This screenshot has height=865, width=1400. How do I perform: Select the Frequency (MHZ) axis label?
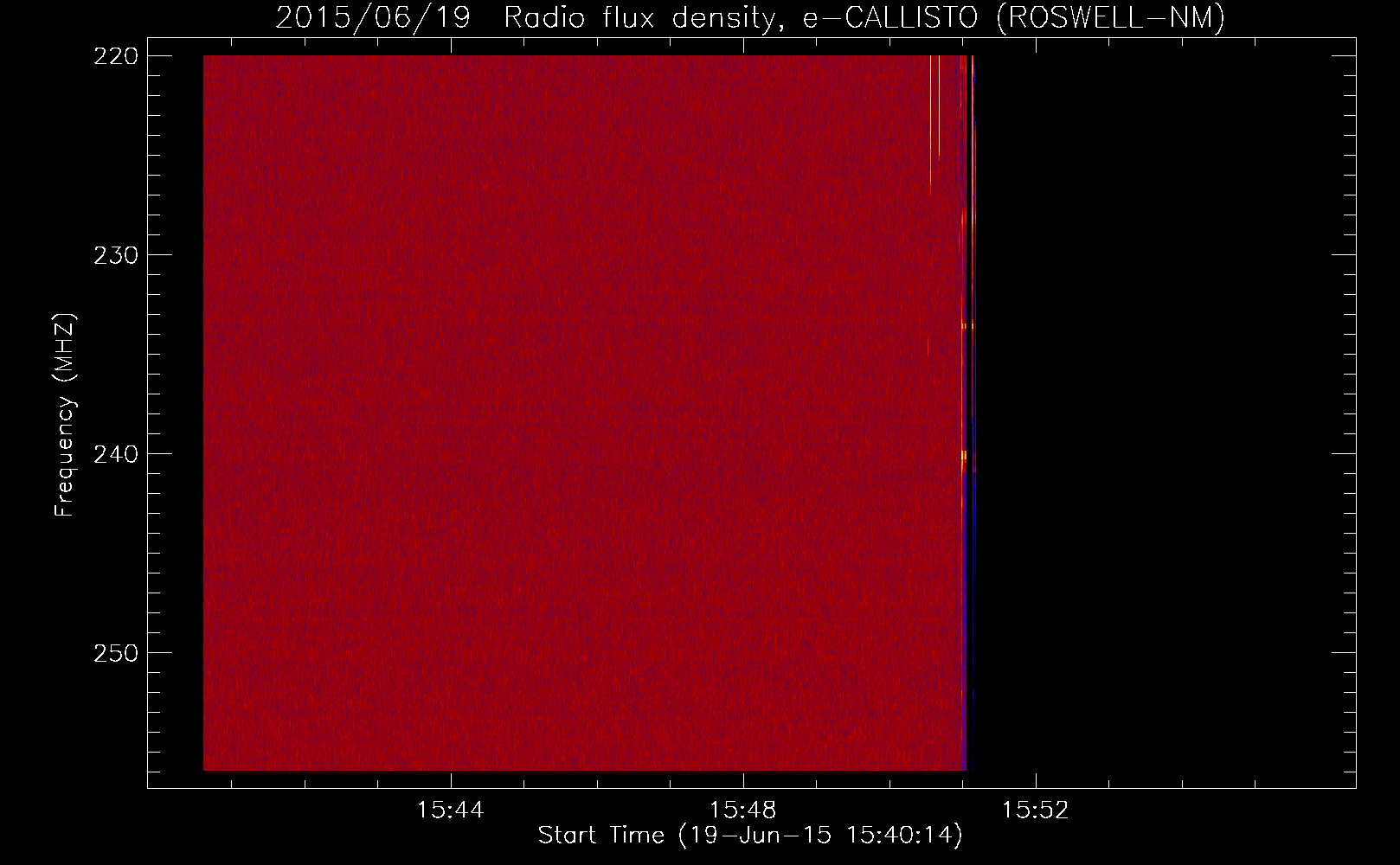[x=65, y=415]
